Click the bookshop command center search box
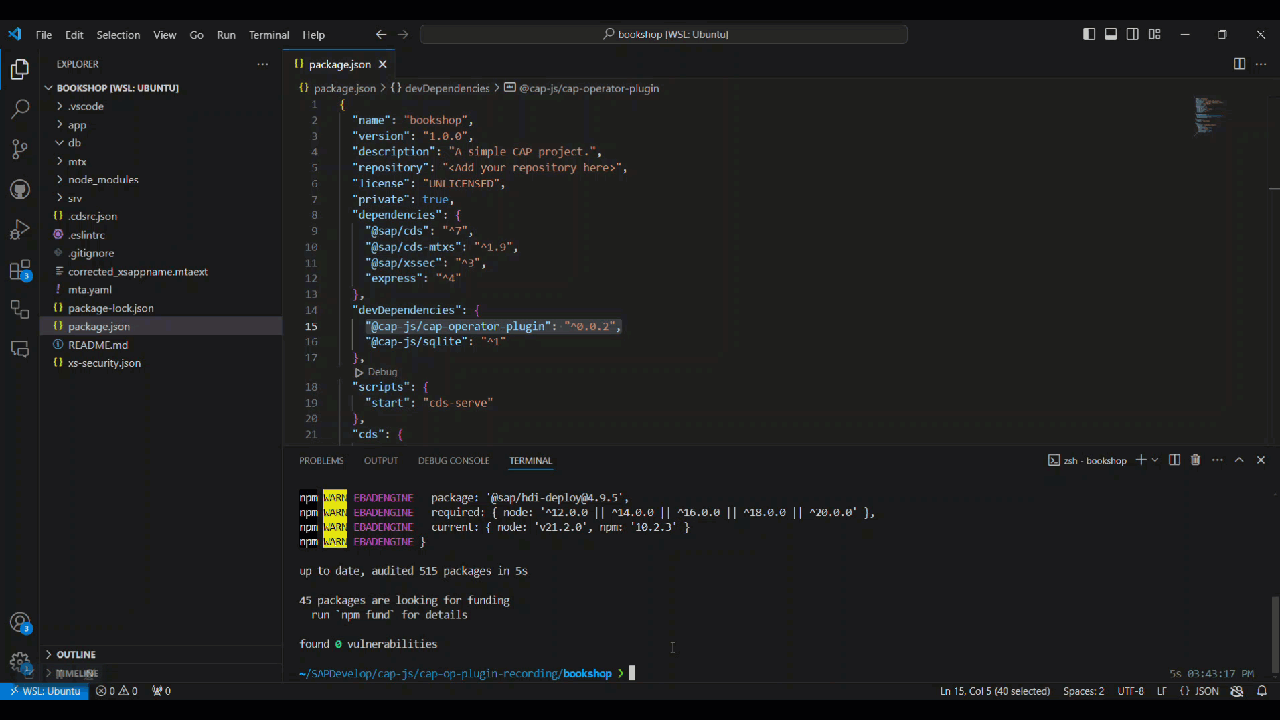The width and height of the screenshot is (1280, 720). coord(664,34)
